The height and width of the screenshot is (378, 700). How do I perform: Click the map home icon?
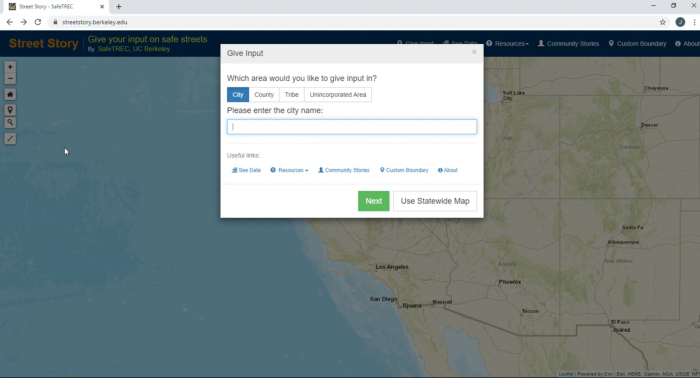click(10, 94)
